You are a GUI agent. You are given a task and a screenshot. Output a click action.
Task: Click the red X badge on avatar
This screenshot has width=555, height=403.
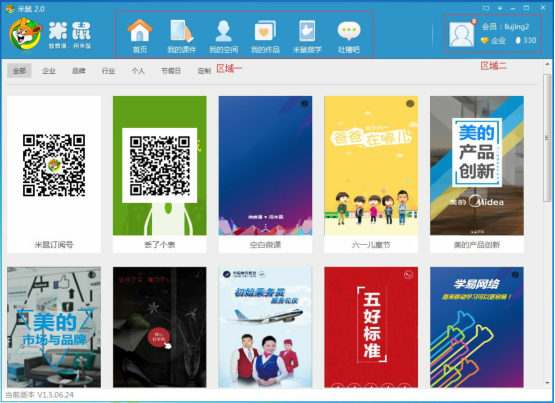[x=474, y=22]
